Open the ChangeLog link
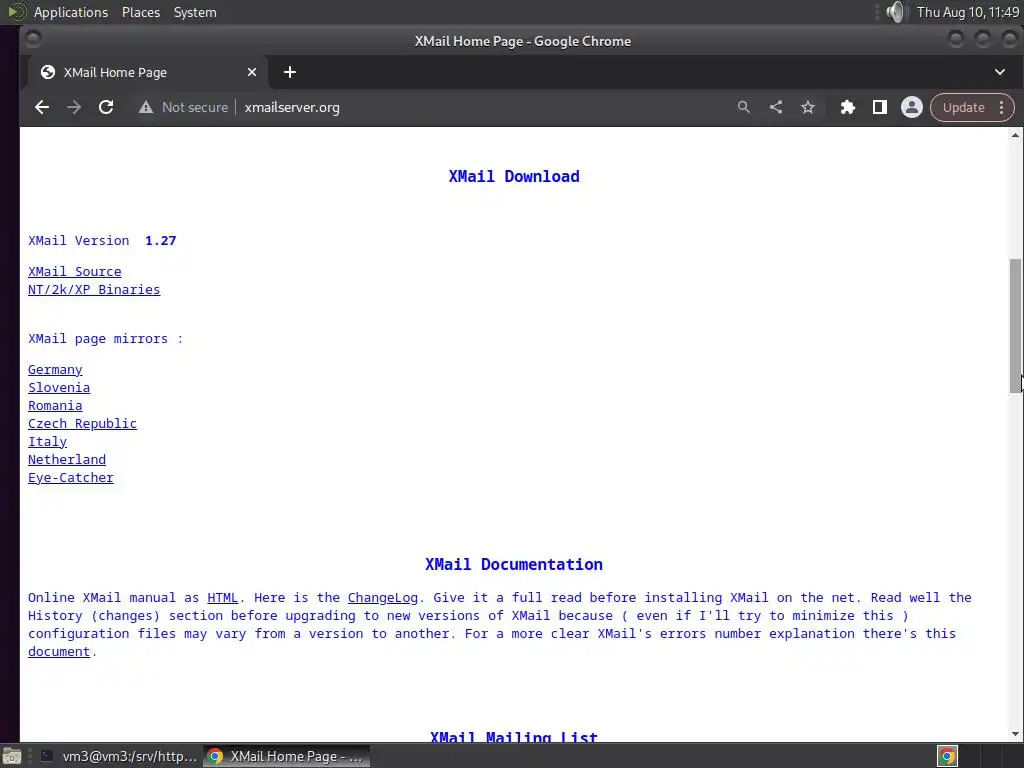1024x768 pixels. [x=383, y=598]
